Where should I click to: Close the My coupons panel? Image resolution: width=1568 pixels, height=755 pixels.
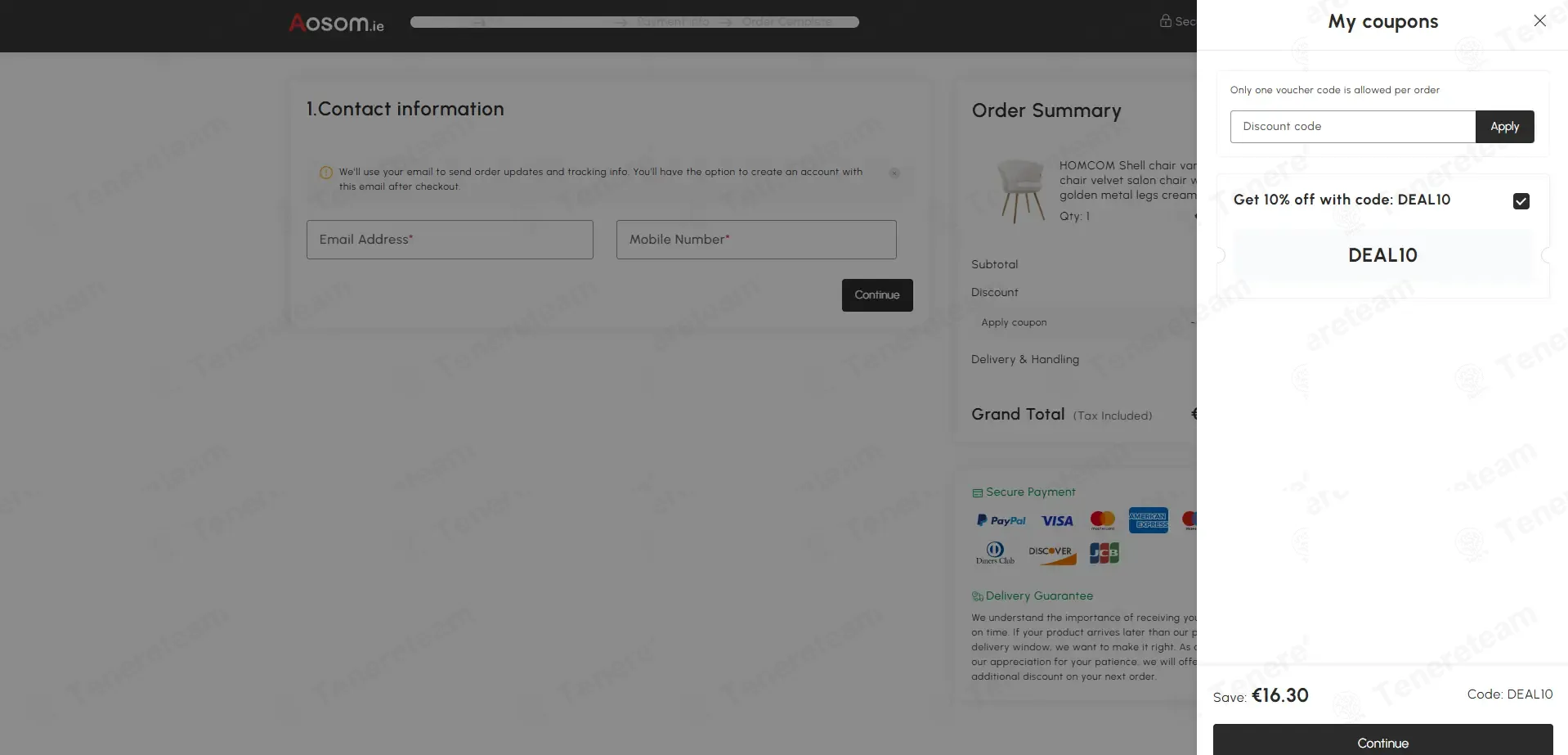1539,20
